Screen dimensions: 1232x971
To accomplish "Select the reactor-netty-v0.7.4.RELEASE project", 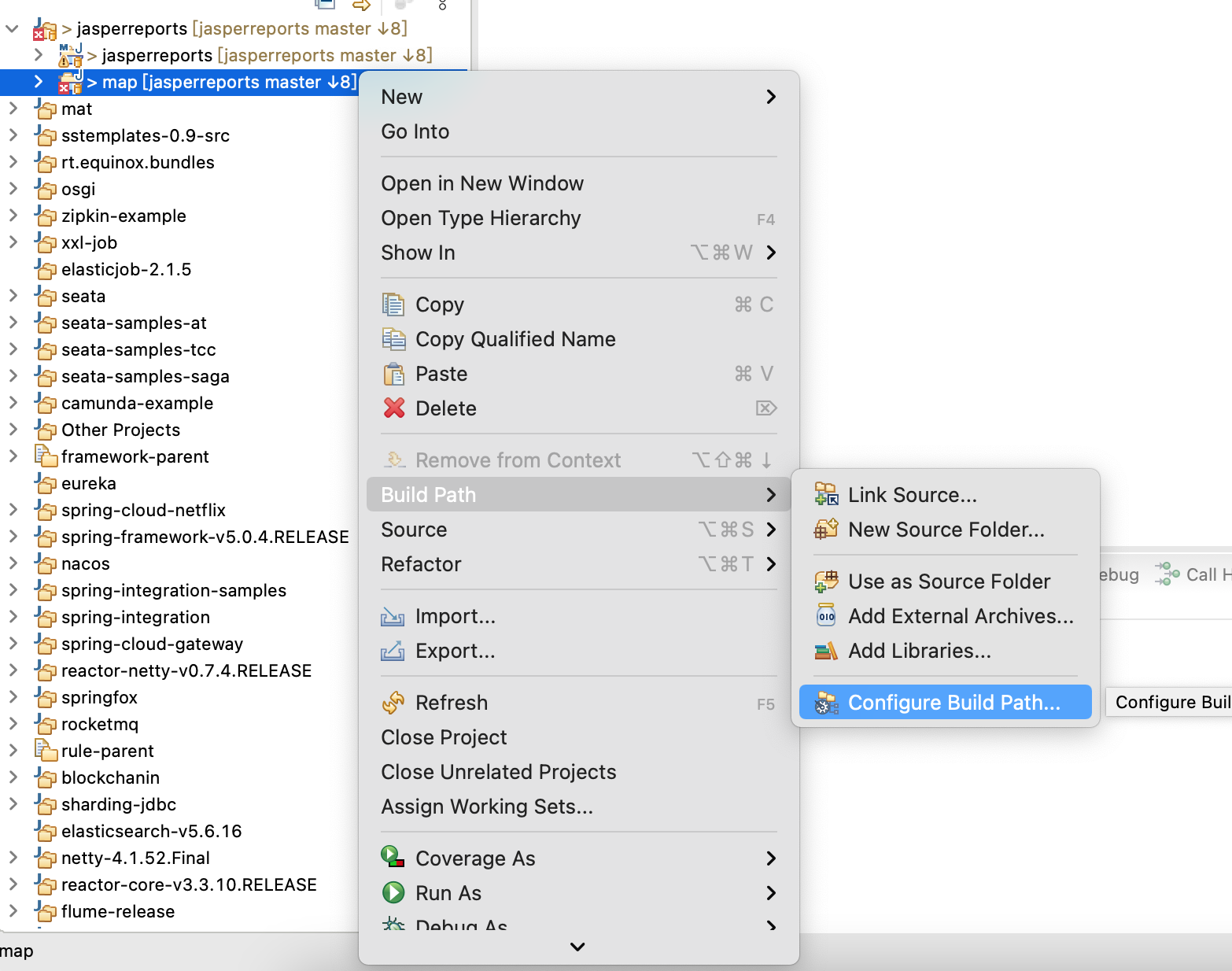I will coord(186,670).
